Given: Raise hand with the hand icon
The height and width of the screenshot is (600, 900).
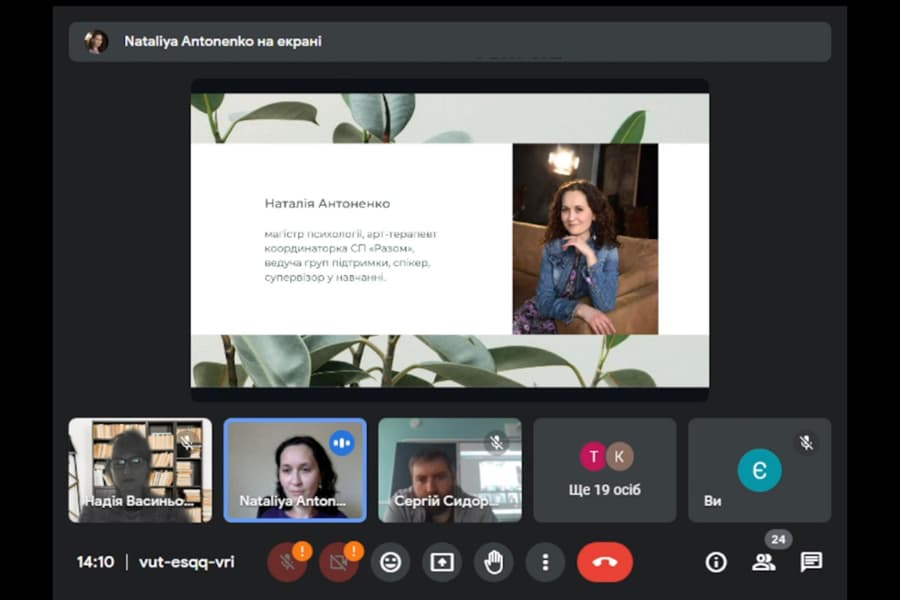Looking at the screenshot, I should pyautogui.click(x=494, y=562).
